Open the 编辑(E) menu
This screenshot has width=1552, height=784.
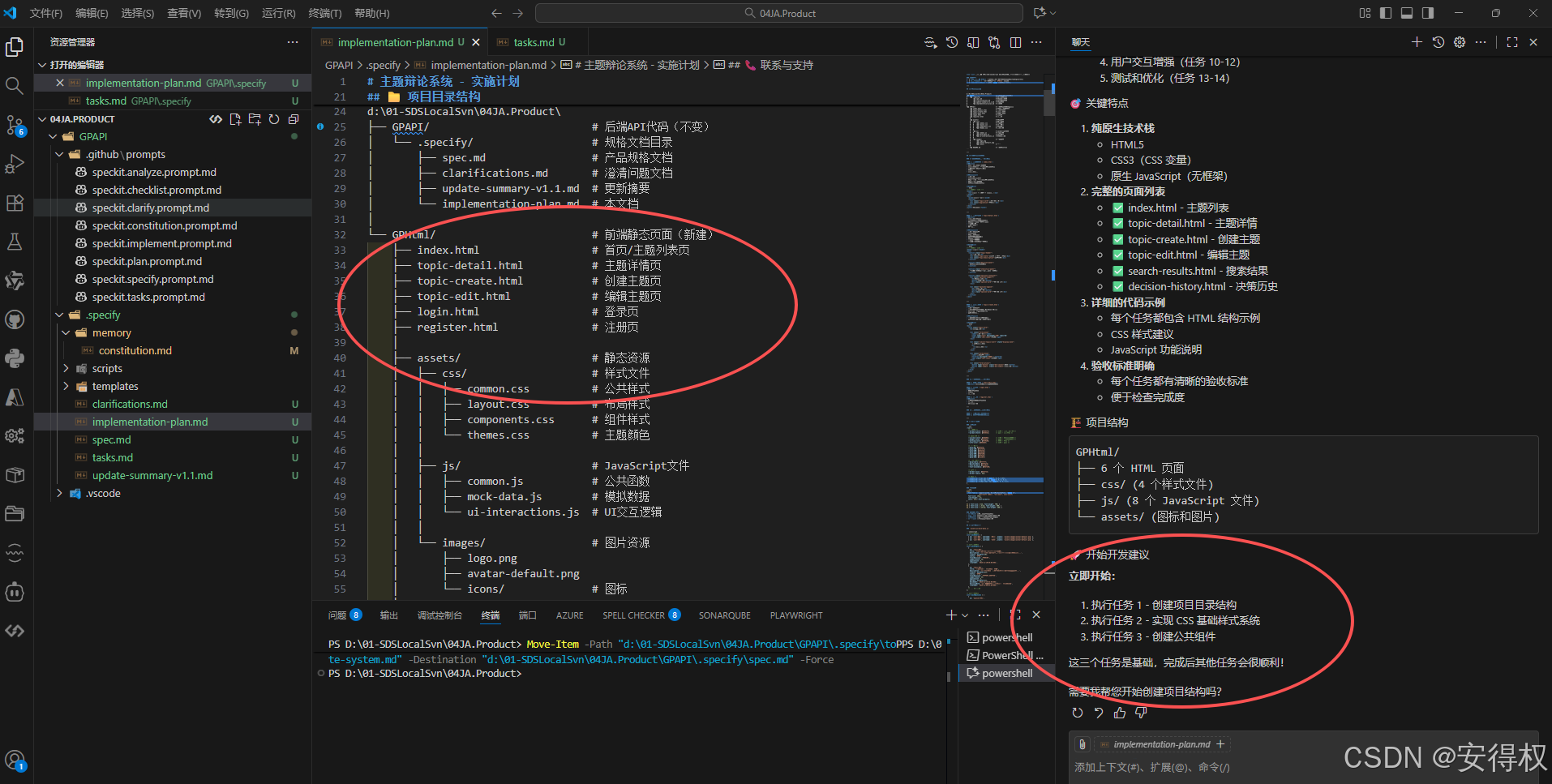click(x=92, y=13)
